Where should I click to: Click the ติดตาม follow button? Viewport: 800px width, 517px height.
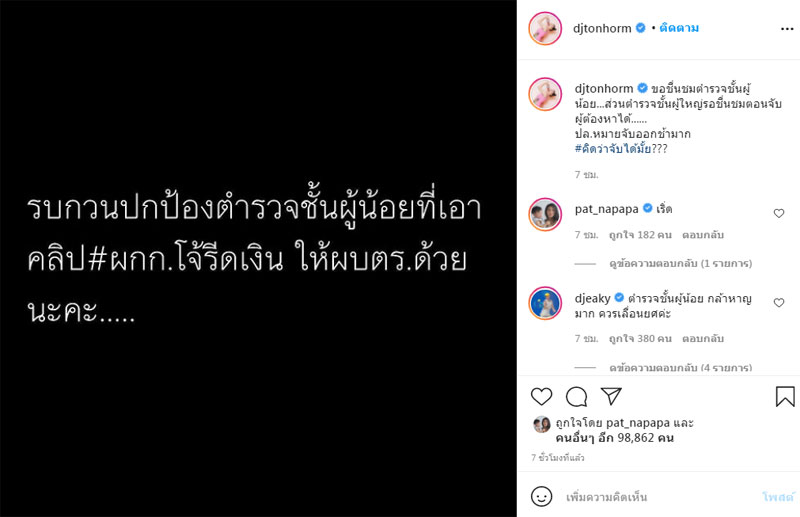coord(679,28)
